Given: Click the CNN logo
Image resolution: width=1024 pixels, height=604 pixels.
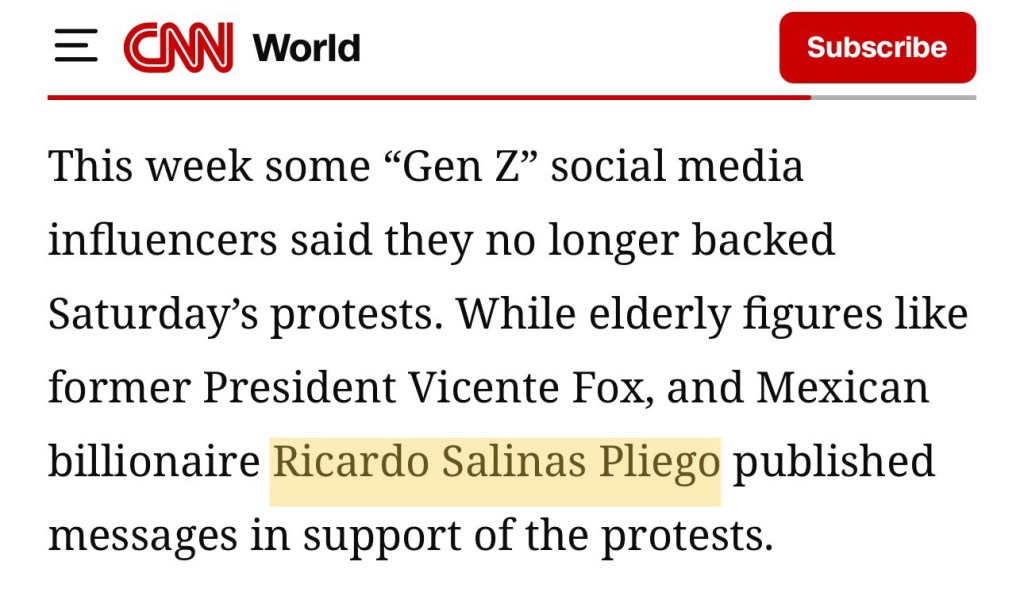Looking at the screenshot, I should (x=178, y=47).
